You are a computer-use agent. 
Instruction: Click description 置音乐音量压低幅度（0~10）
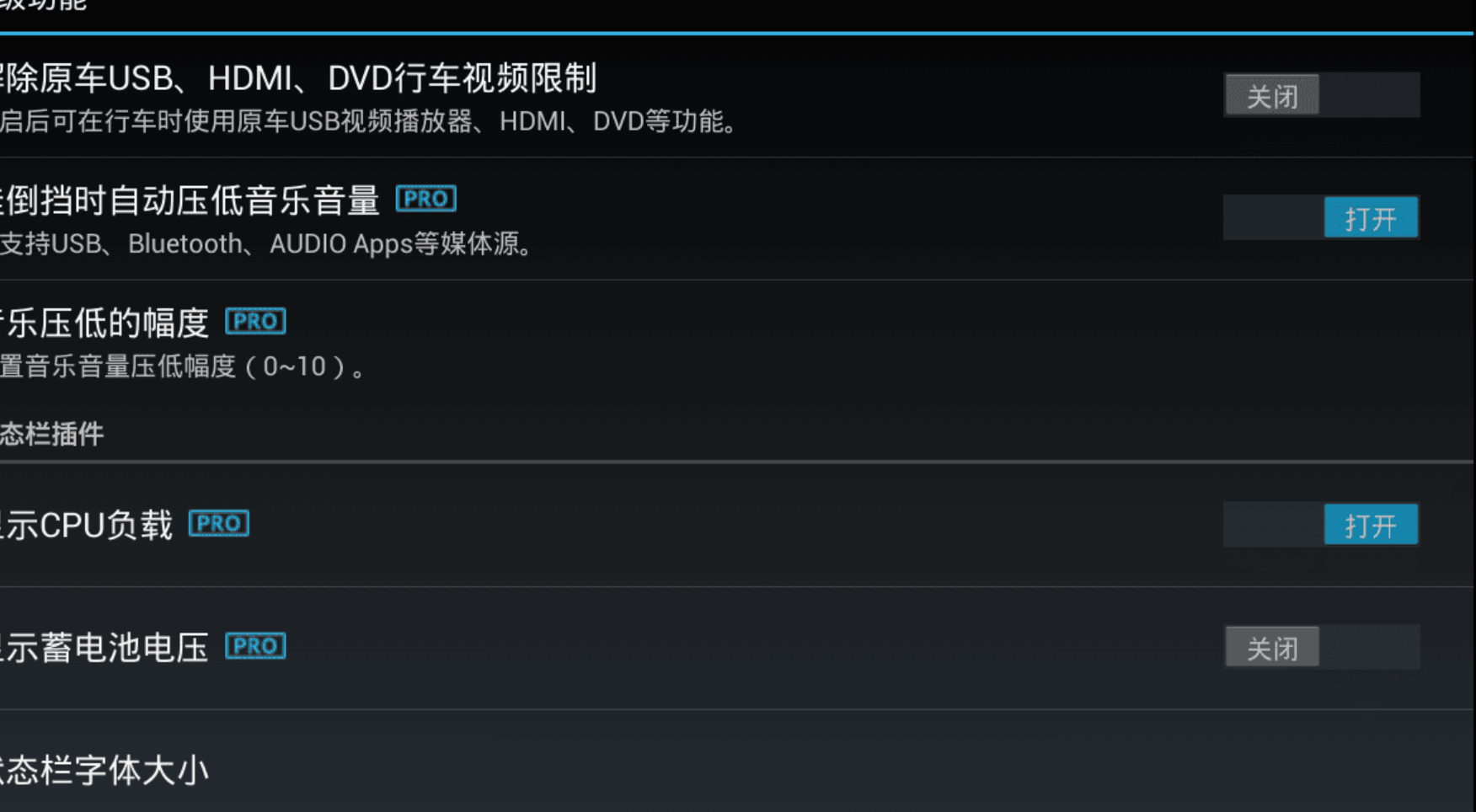tap(182, 367)
